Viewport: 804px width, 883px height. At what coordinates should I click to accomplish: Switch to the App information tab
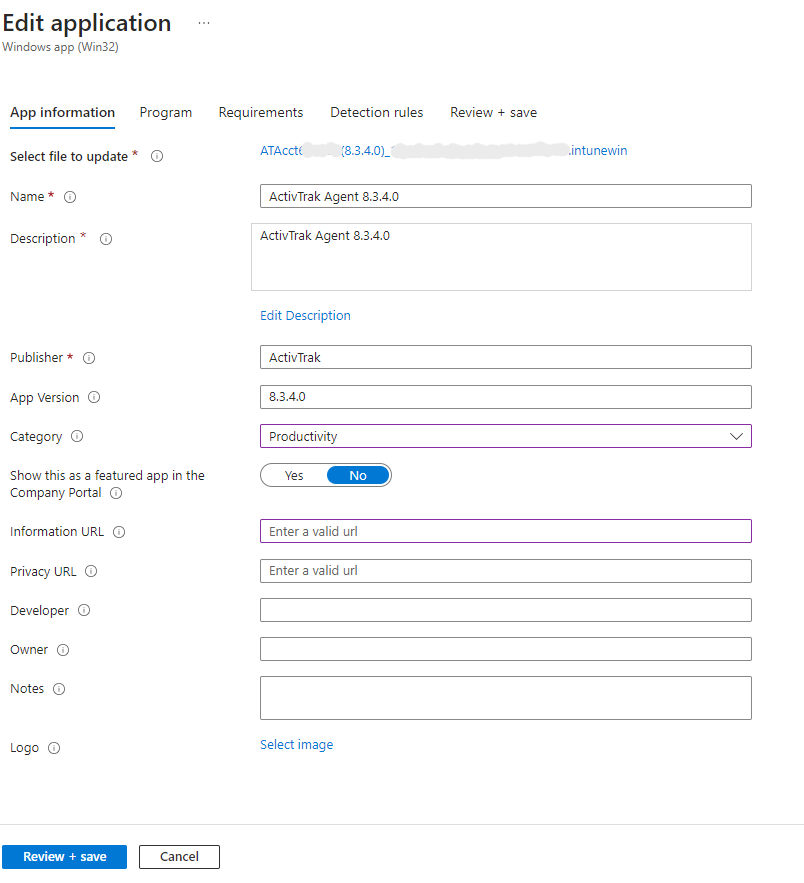click(62, 113)
